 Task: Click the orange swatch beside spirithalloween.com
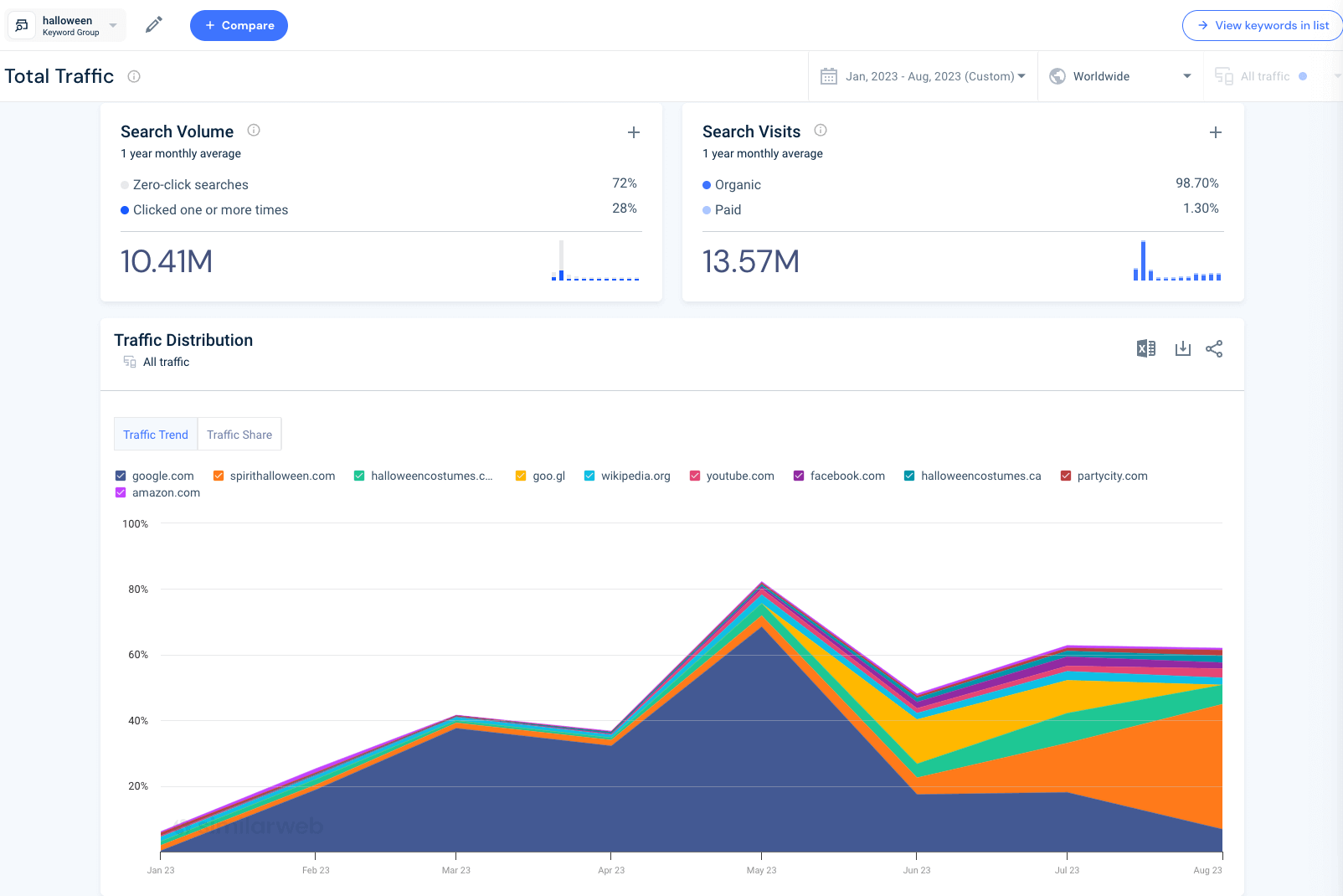[x=218, y=475]
